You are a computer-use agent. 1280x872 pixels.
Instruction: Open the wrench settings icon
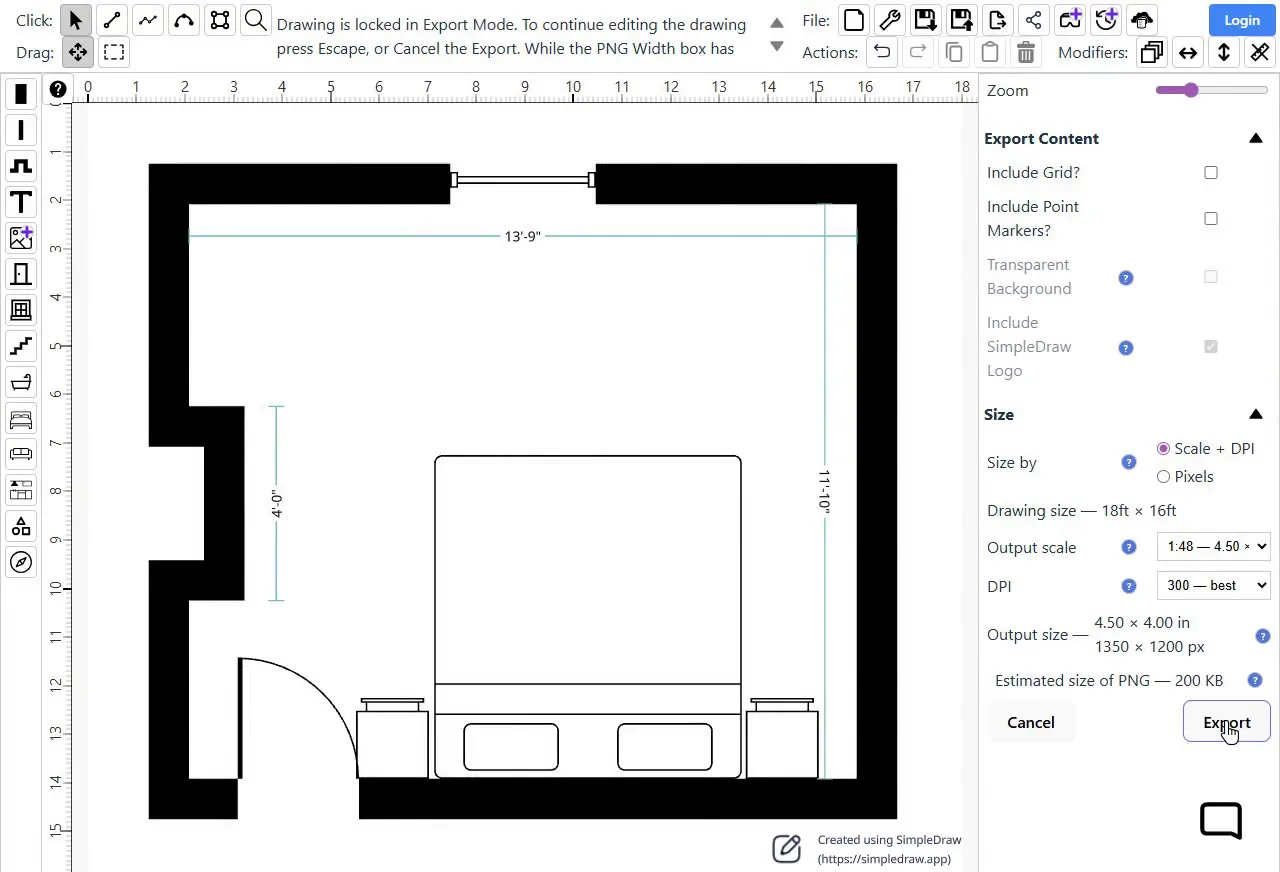tap(889, 19)
